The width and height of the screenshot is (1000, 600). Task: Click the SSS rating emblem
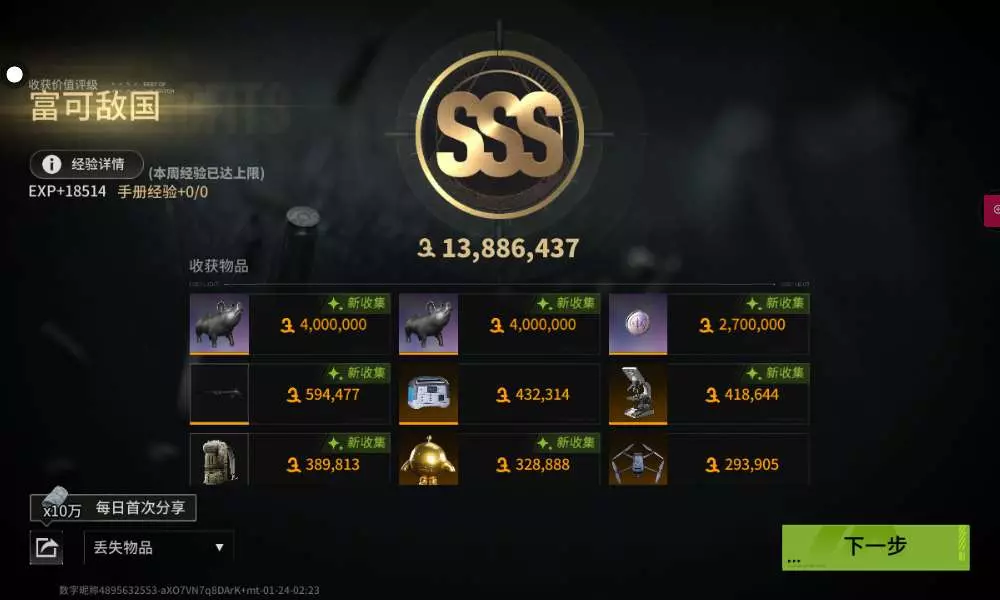[x=499, y=134]
